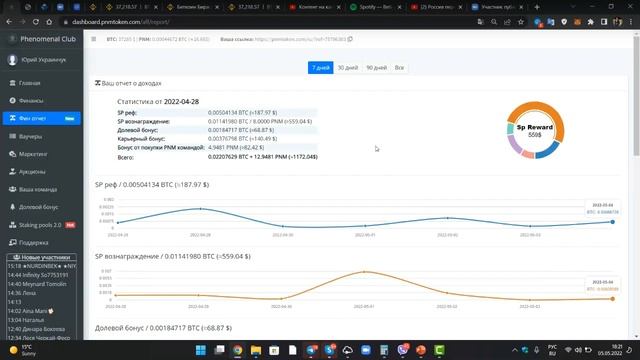Click the last point on SP вознаграждение chart
The image size is (640, 360).
click(613, 299)
